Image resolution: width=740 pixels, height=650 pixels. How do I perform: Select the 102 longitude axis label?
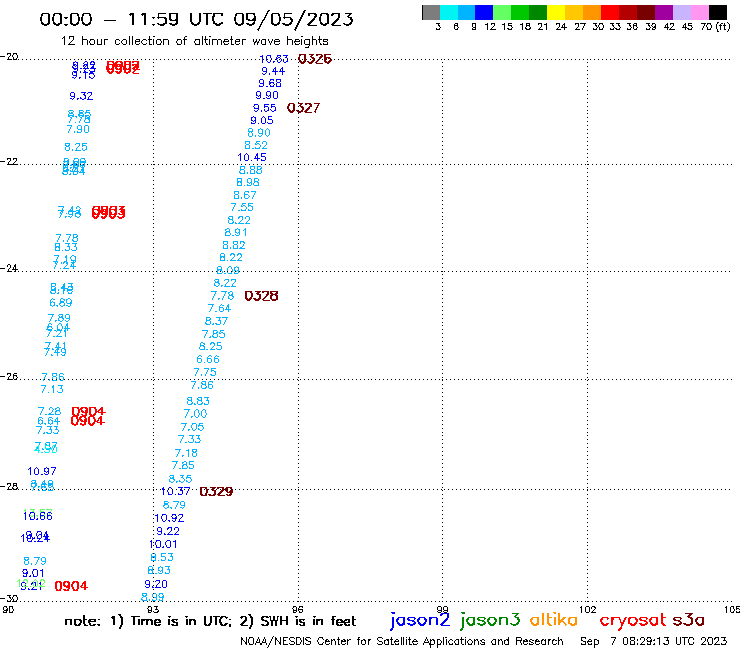click(588, 609)
